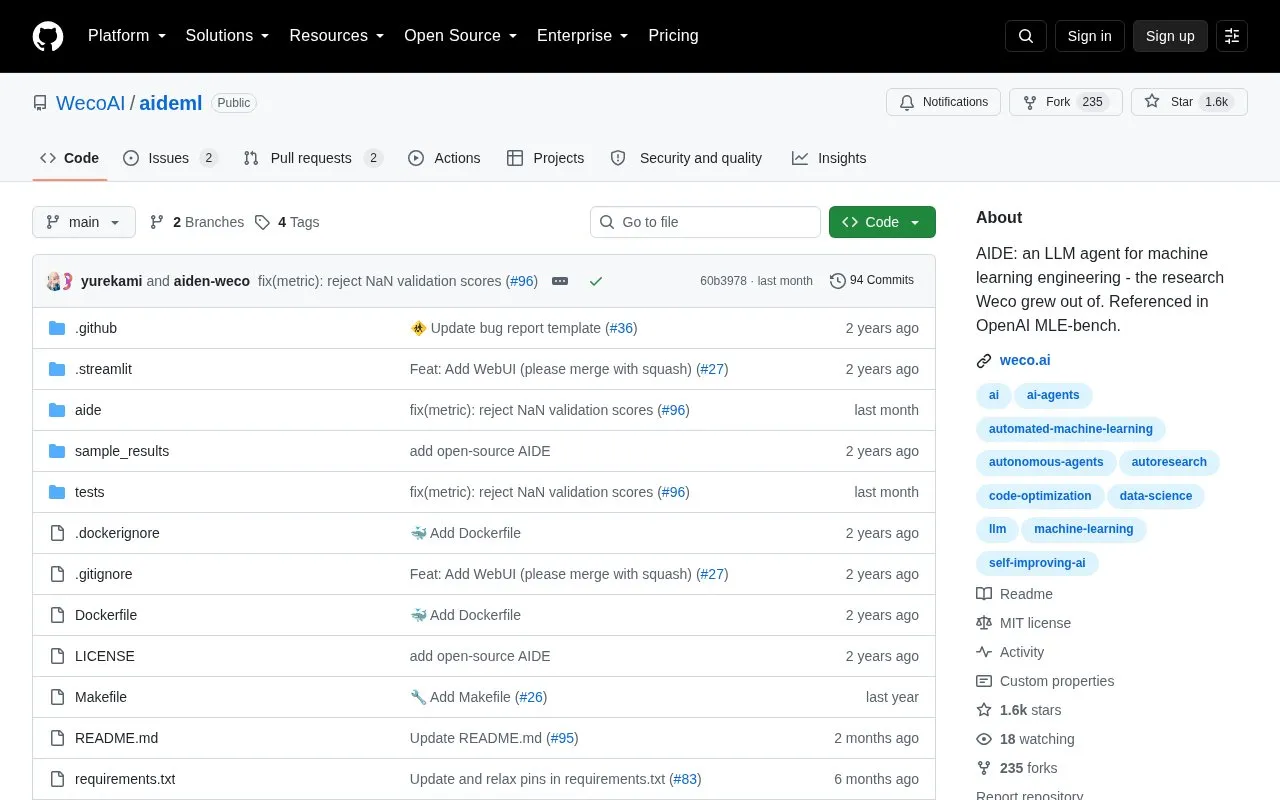View the 1.6k stars stargazers link
The image size is (1280, 800).
pos(1019,710)
